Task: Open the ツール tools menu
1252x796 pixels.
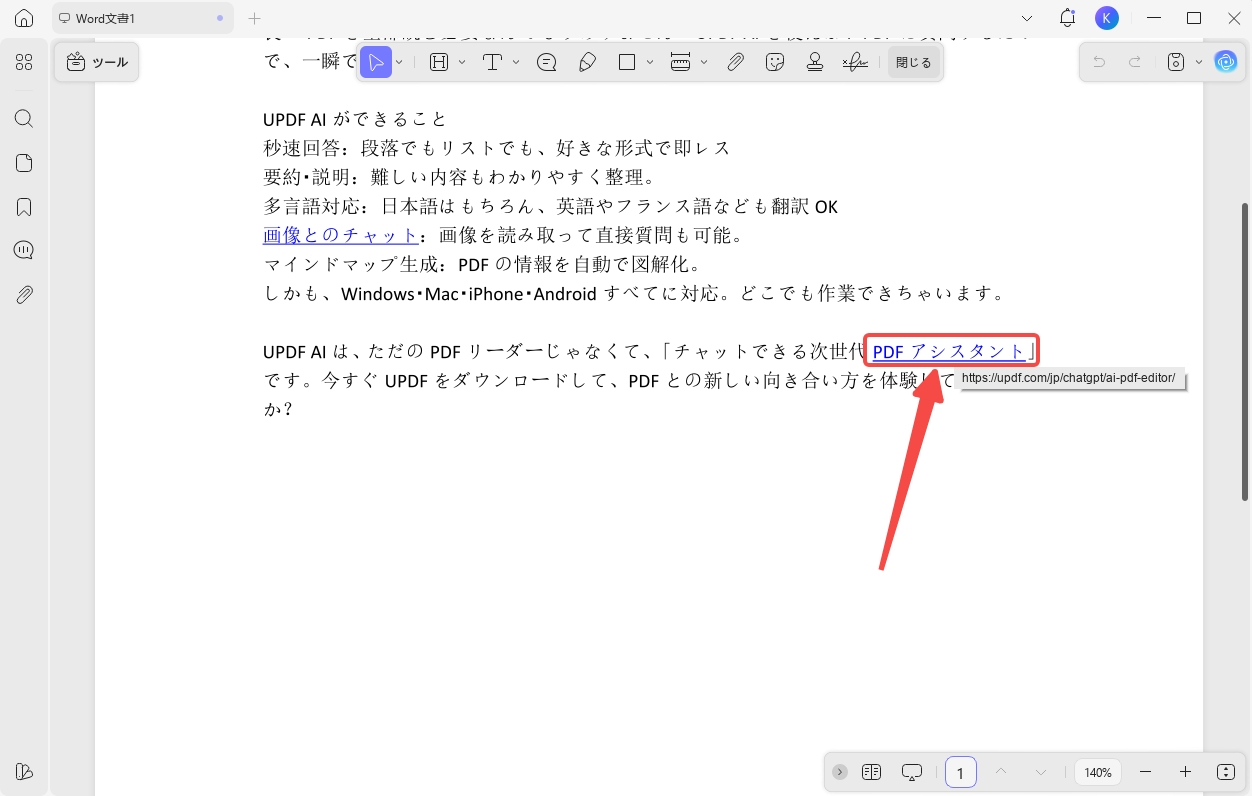Action: click(97, 62)
